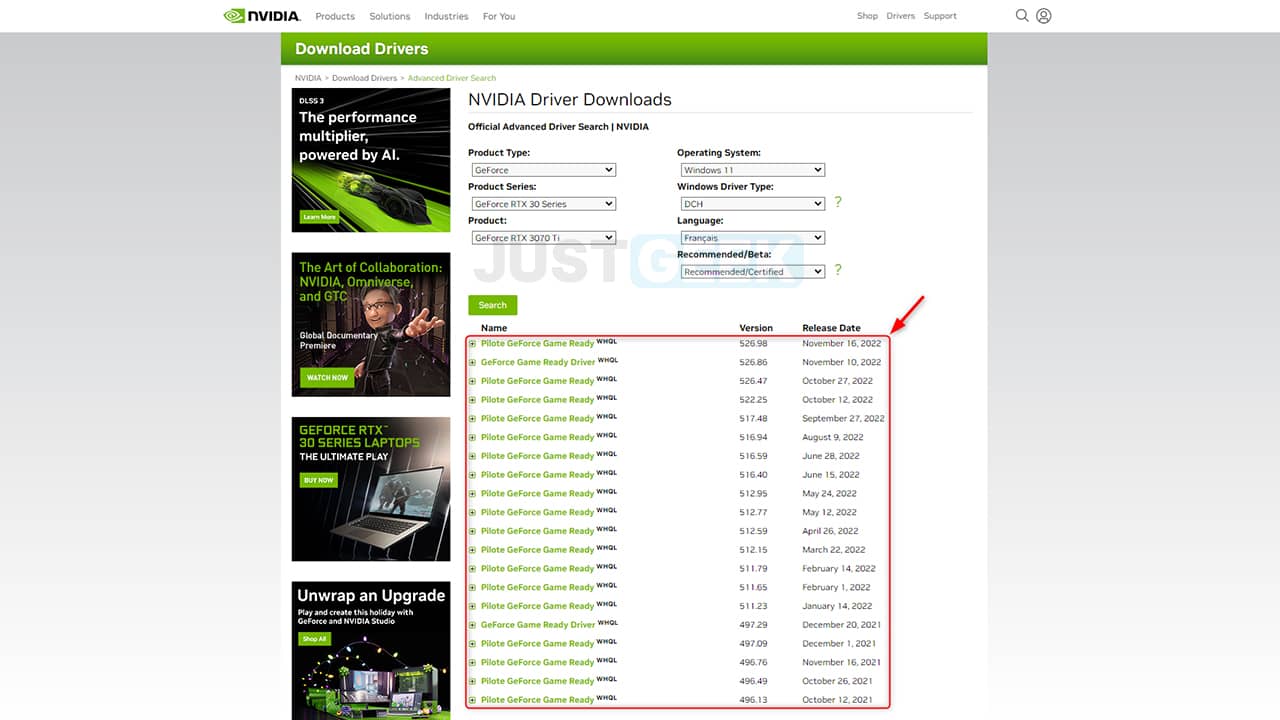1280x720 pixels.
Task: Open the Language dropdown showing Français
Action: 753,238
